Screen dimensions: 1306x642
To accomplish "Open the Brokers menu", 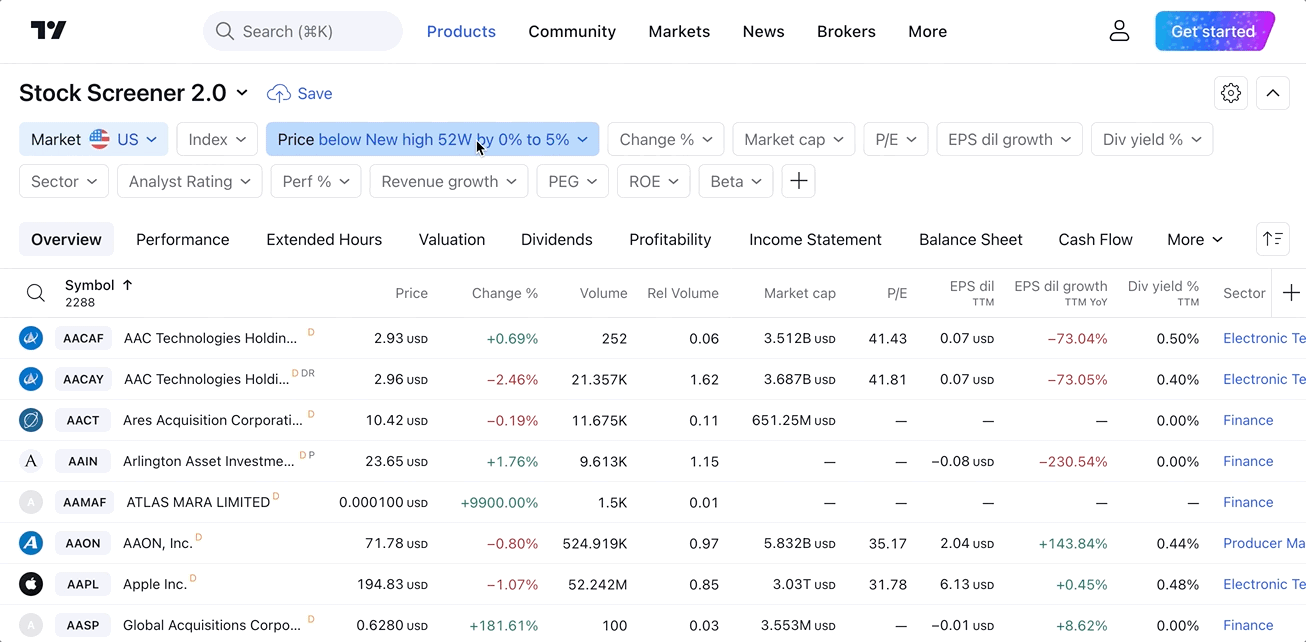I will tap(846, 31).
